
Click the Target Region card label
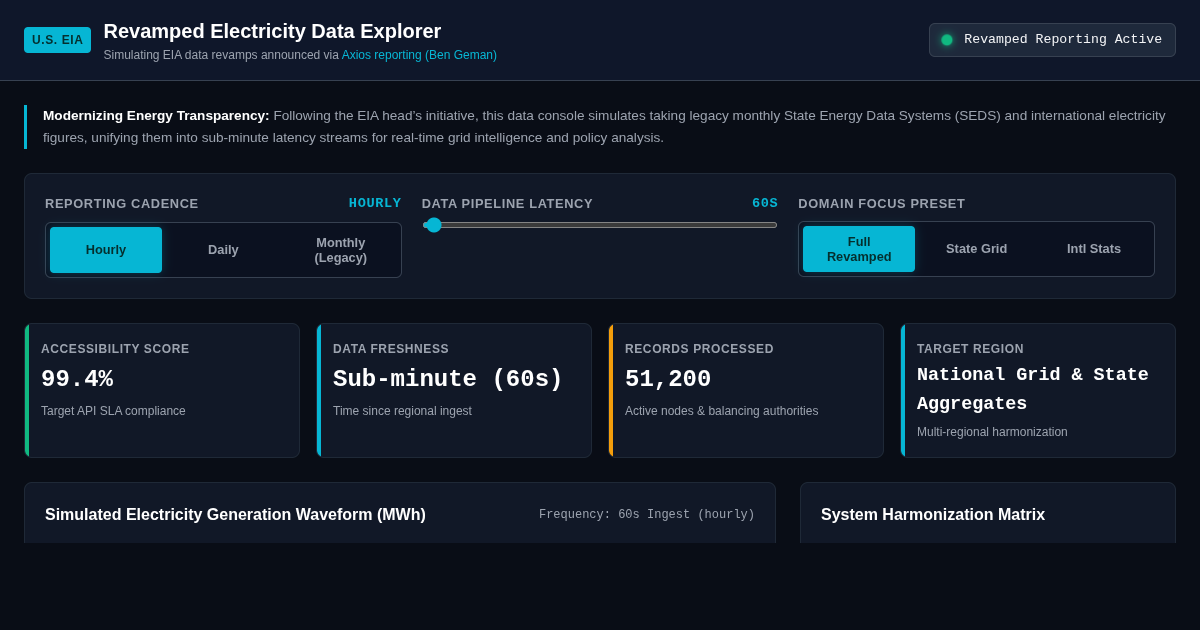point(970,349)
